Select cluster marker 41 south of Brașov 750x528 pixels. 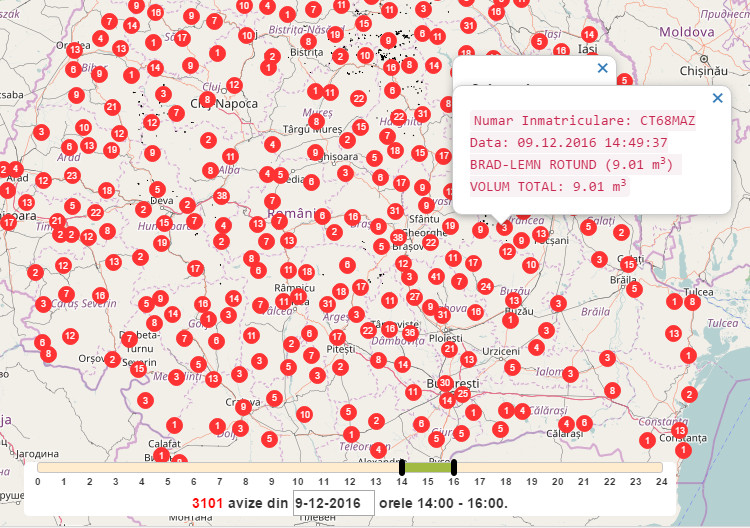[436, 276]
